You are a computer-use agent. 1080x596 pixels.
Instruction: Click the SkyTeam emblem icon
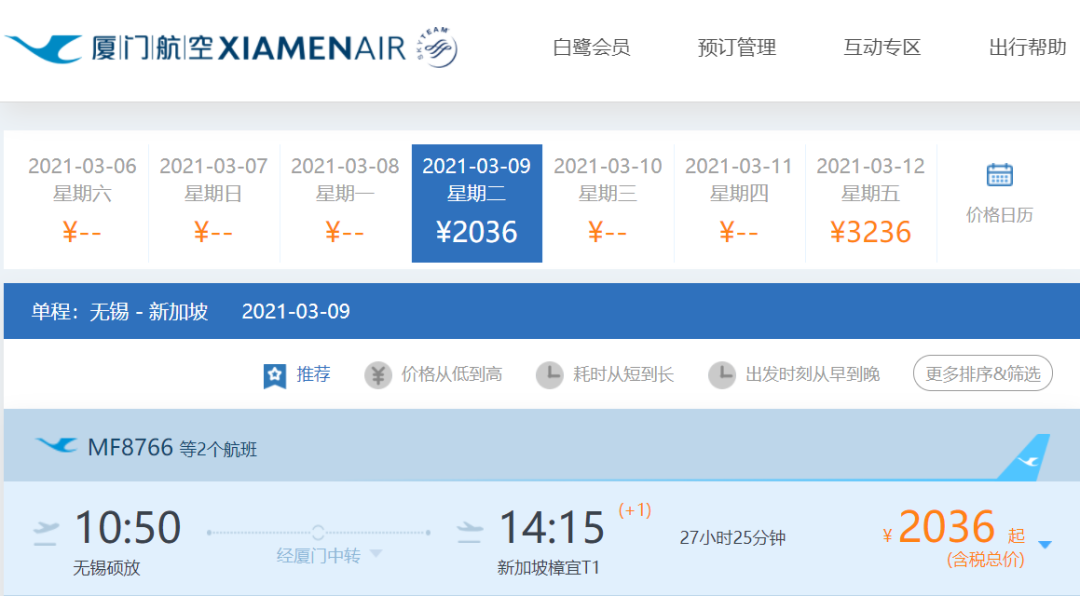(x=437, y=47)
